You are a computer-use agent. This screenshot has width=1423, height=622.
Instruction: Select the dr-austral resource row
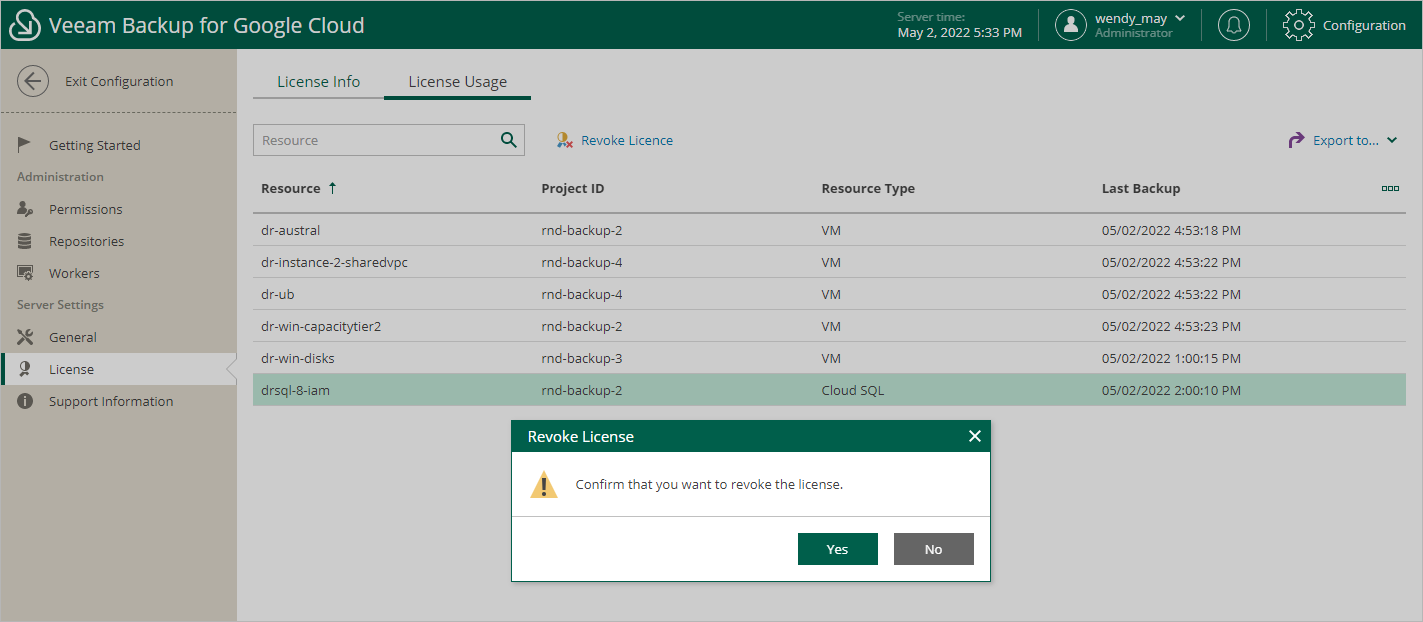pos(829,230)
